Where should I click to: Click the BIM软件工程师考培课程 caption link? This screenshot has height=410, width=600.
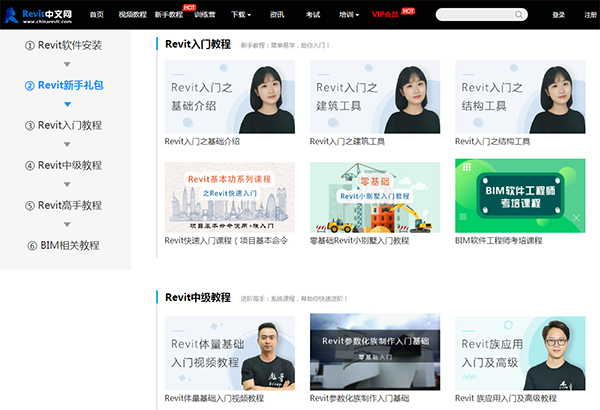[499, 241]
